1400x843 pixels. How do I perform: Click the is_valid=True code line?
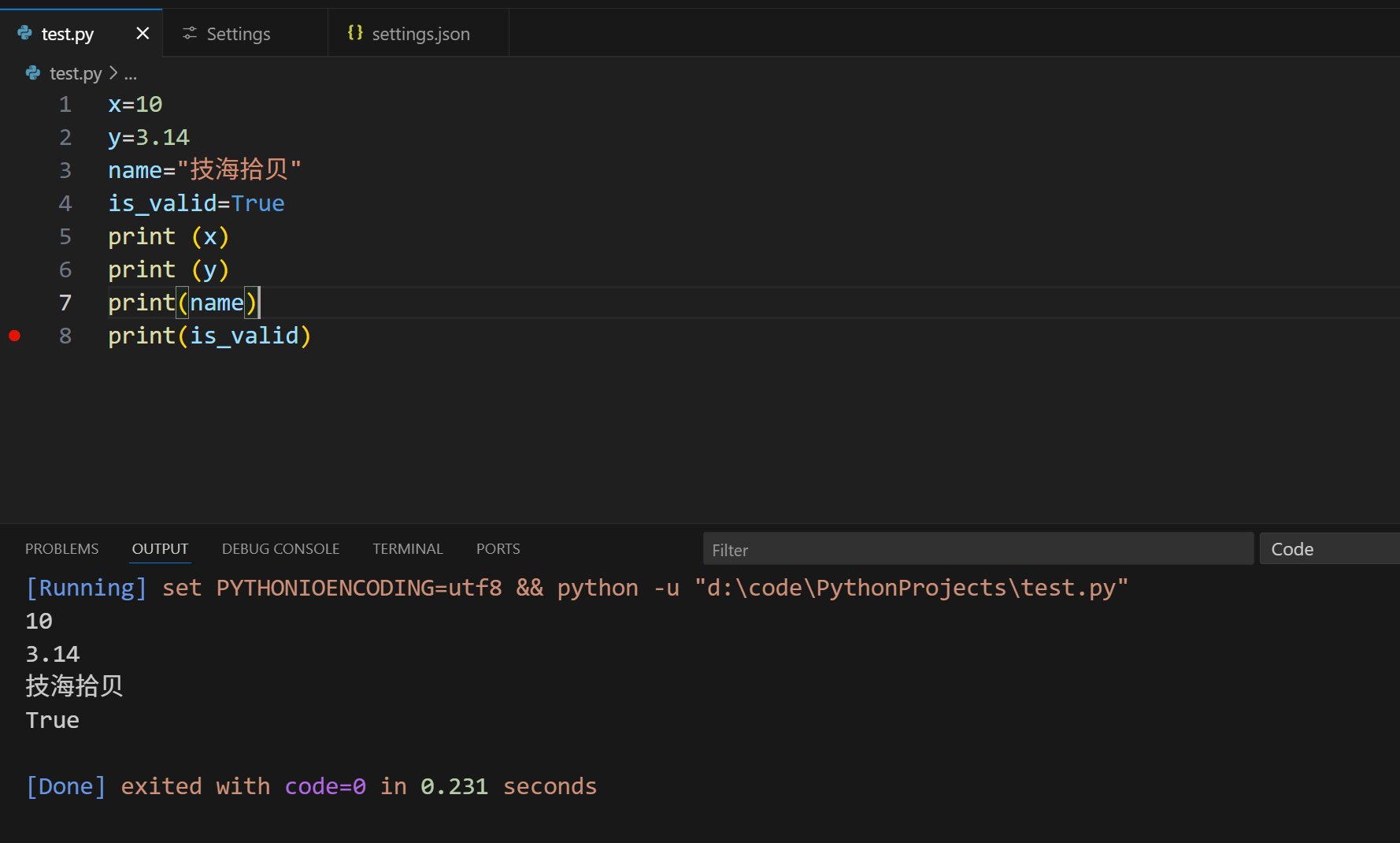pyautogui.click(x=196, y=203)
